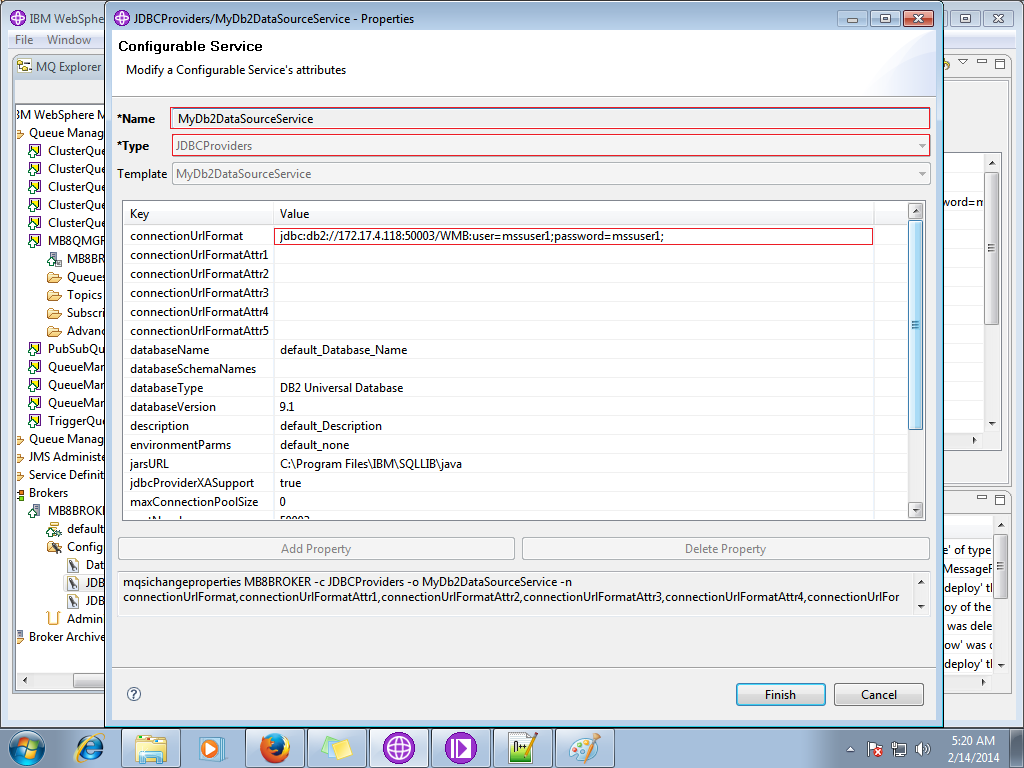The height and width of the screenshot is (768, 1024).
Task: Switch to WebSphere MQ Explorer taskbar icon
Action: point(399,748)
